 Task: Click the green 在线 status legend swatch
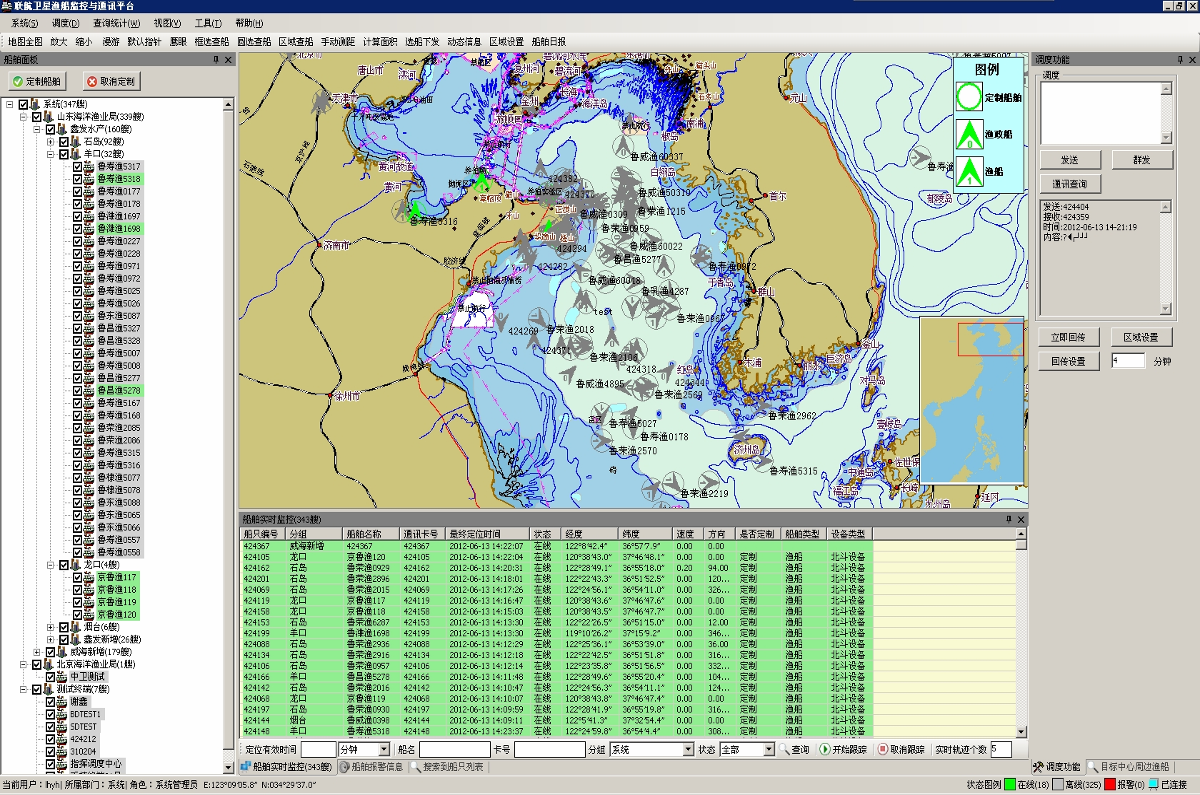pyautogui.click(x=1010, y=785)
